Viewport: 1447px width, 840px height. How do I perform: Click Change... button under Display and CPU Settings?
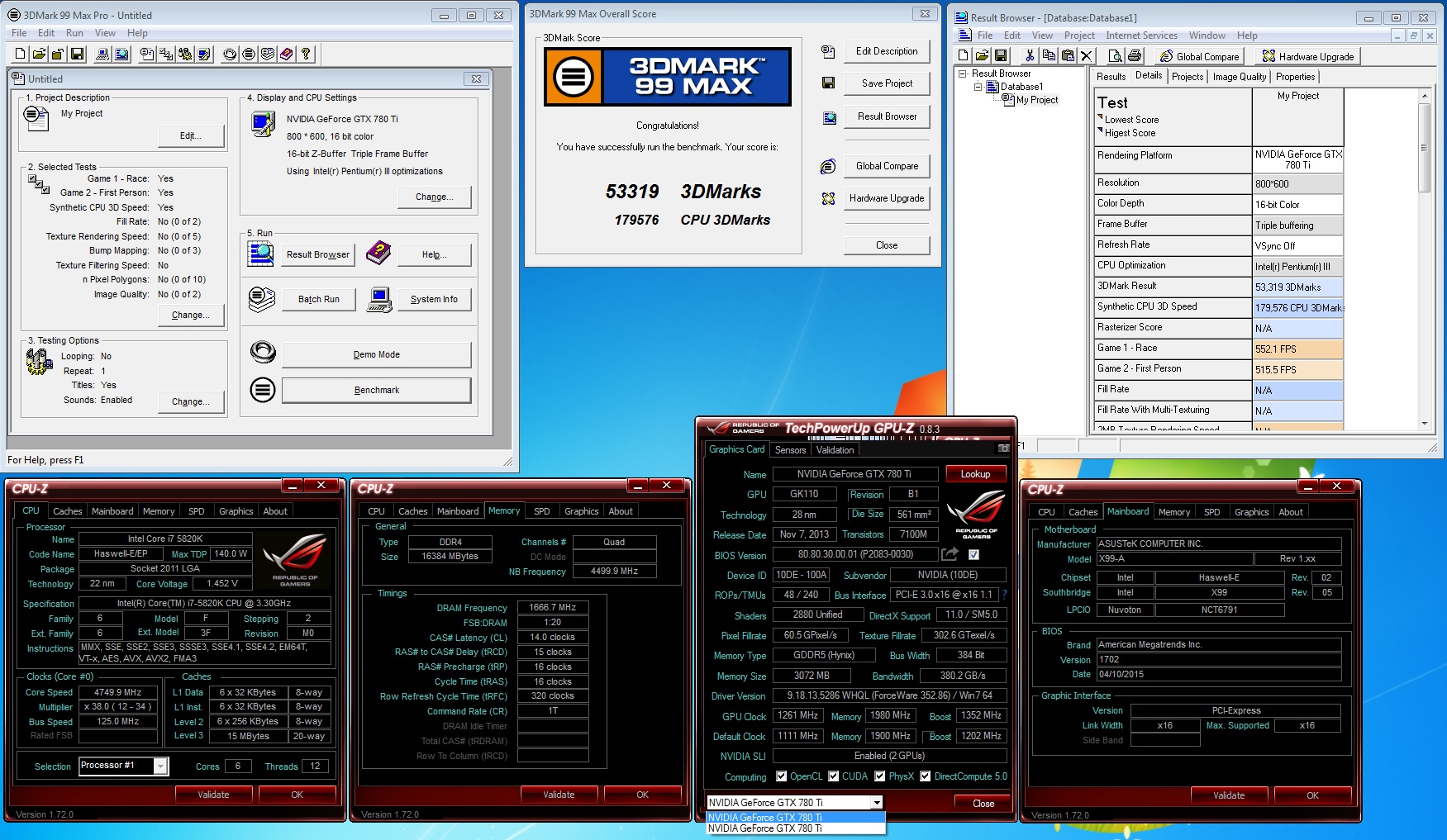point(435,197)
